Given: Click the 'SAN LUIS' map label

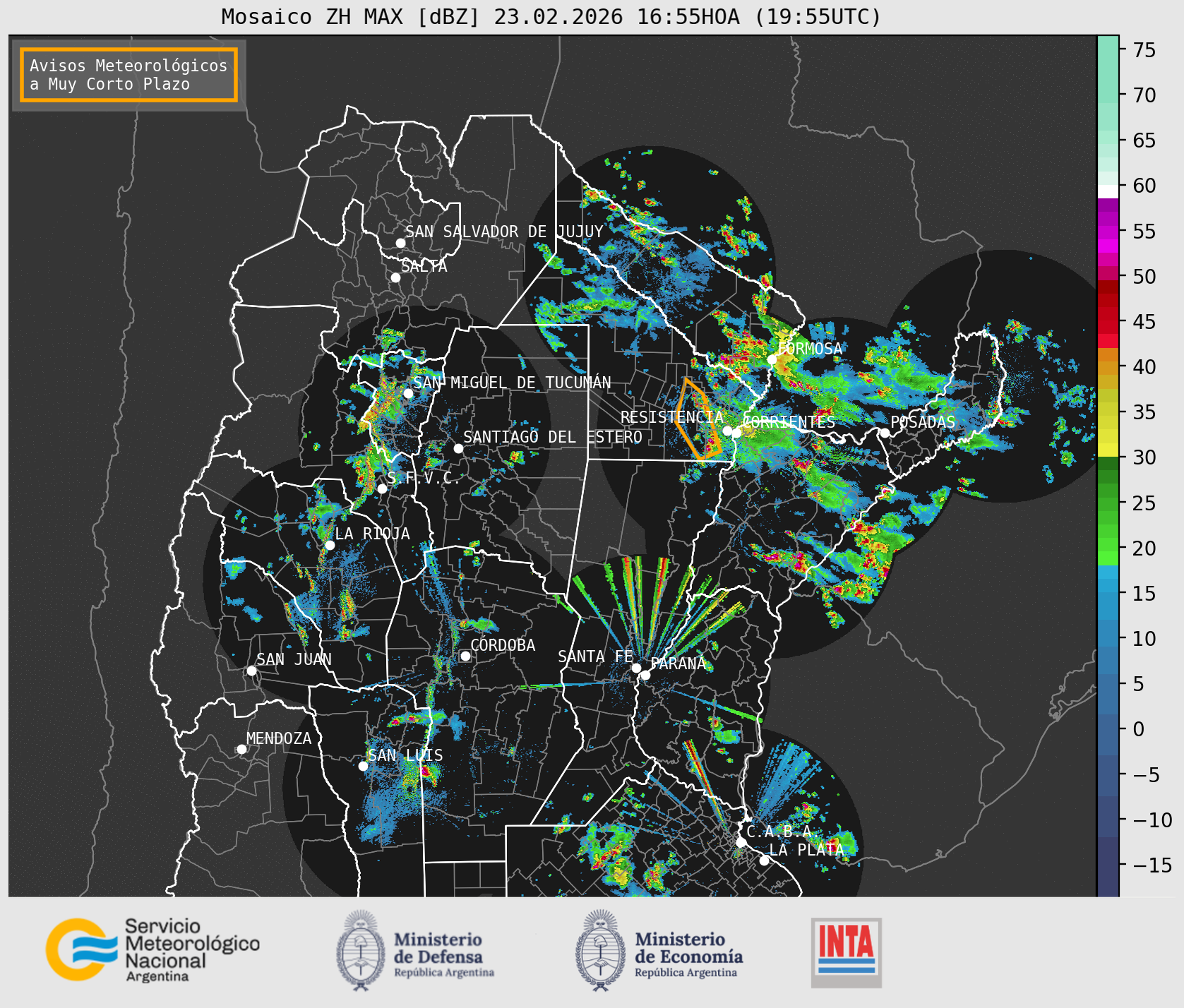Looking at the screenshot, I should point(405,755).
